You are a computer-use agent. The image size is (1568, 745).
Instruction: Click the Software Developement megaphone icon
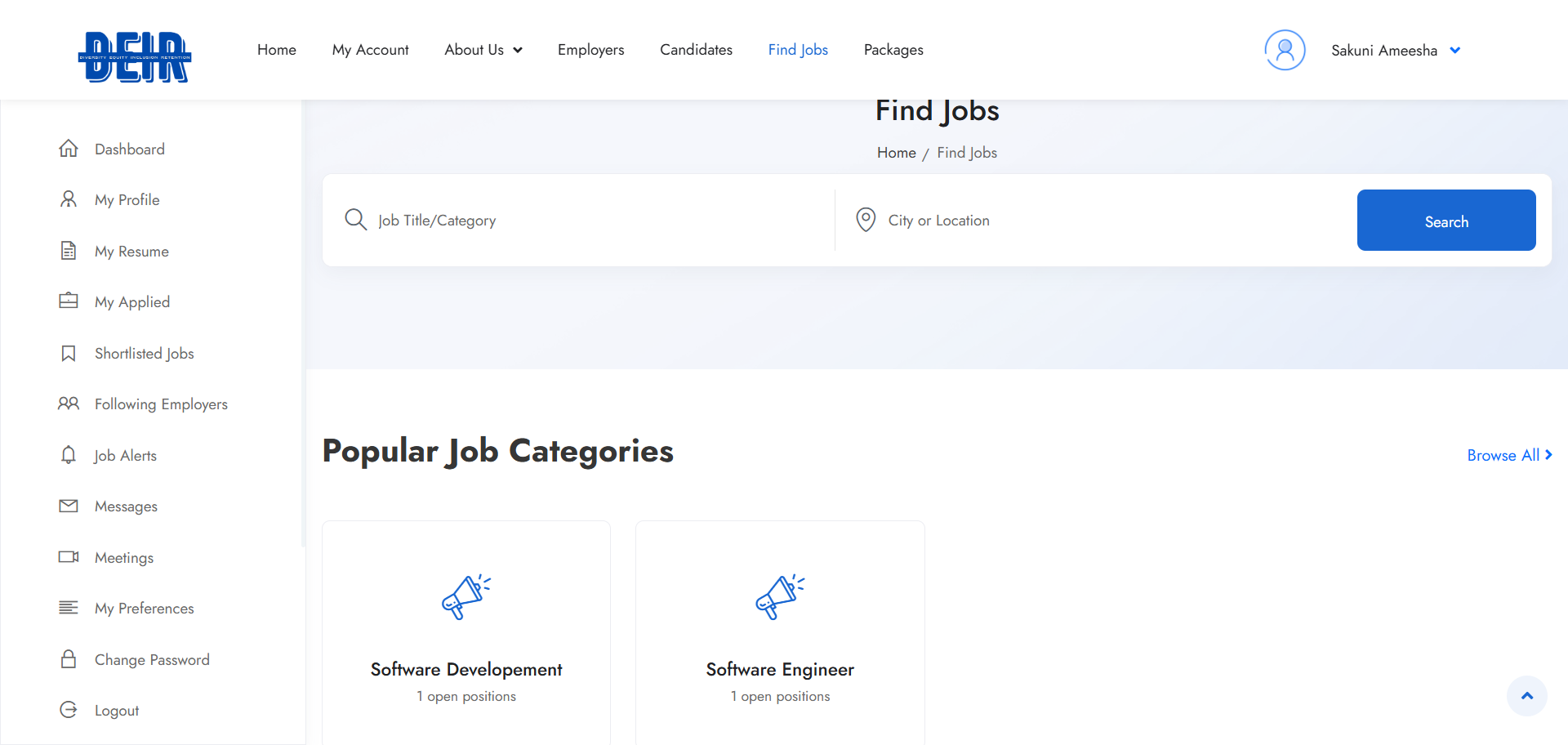[x=466, y=597]
